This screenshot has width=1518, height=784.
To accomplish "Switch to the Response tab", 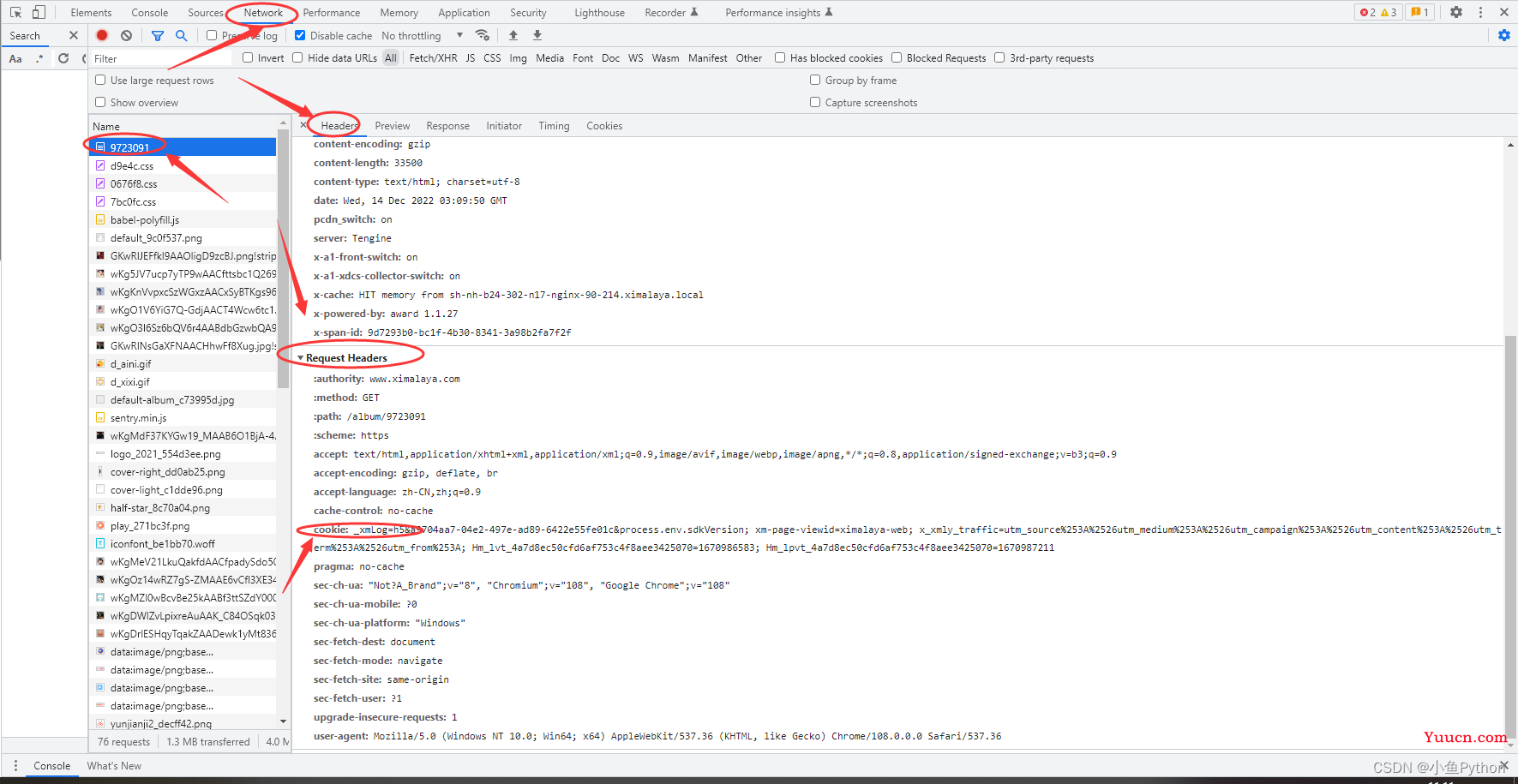I will click(447, 125).
